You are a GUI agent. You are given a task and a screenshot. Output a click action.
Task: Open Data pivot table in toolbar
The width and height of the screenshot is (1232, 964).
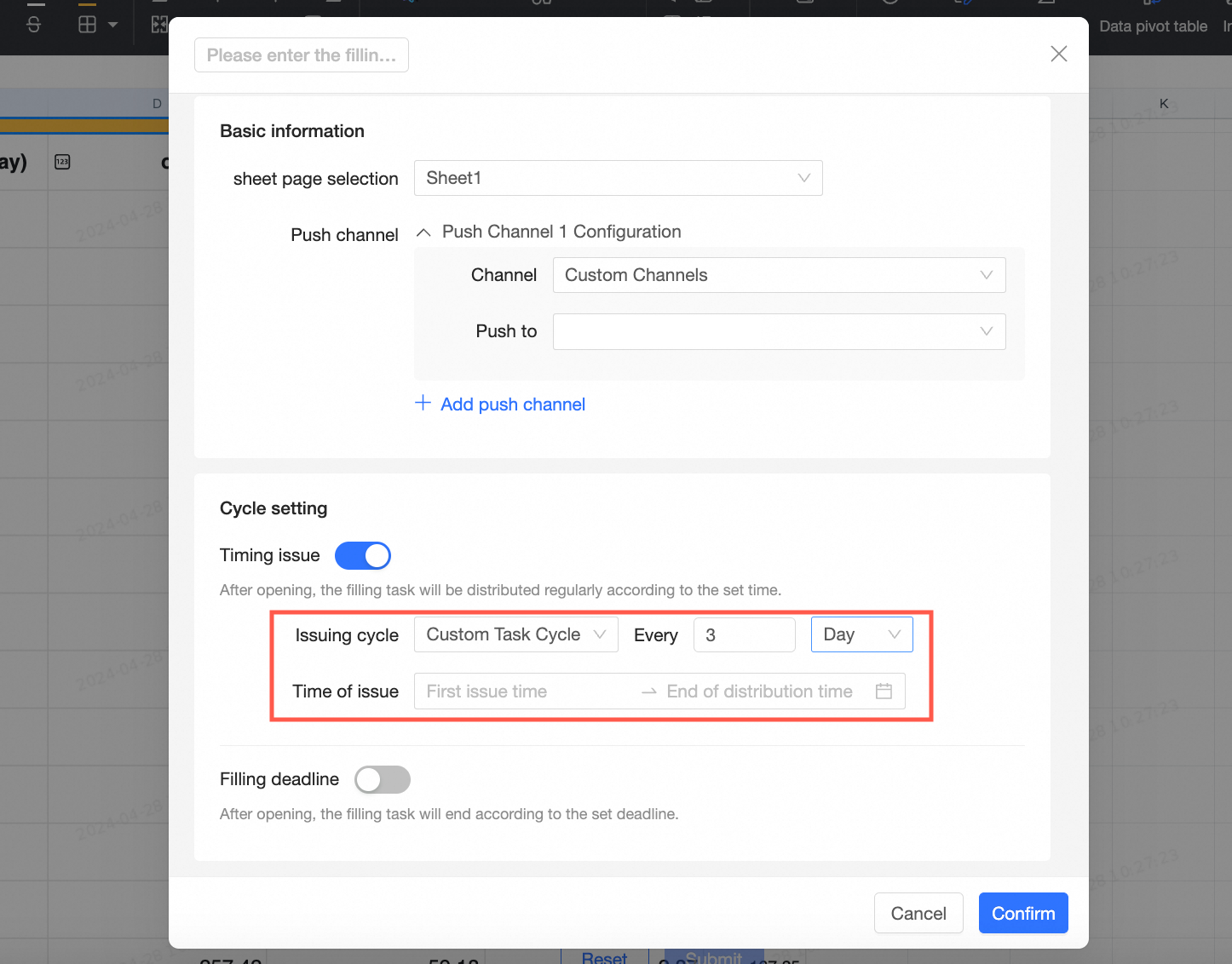[x=1153, y=26]
